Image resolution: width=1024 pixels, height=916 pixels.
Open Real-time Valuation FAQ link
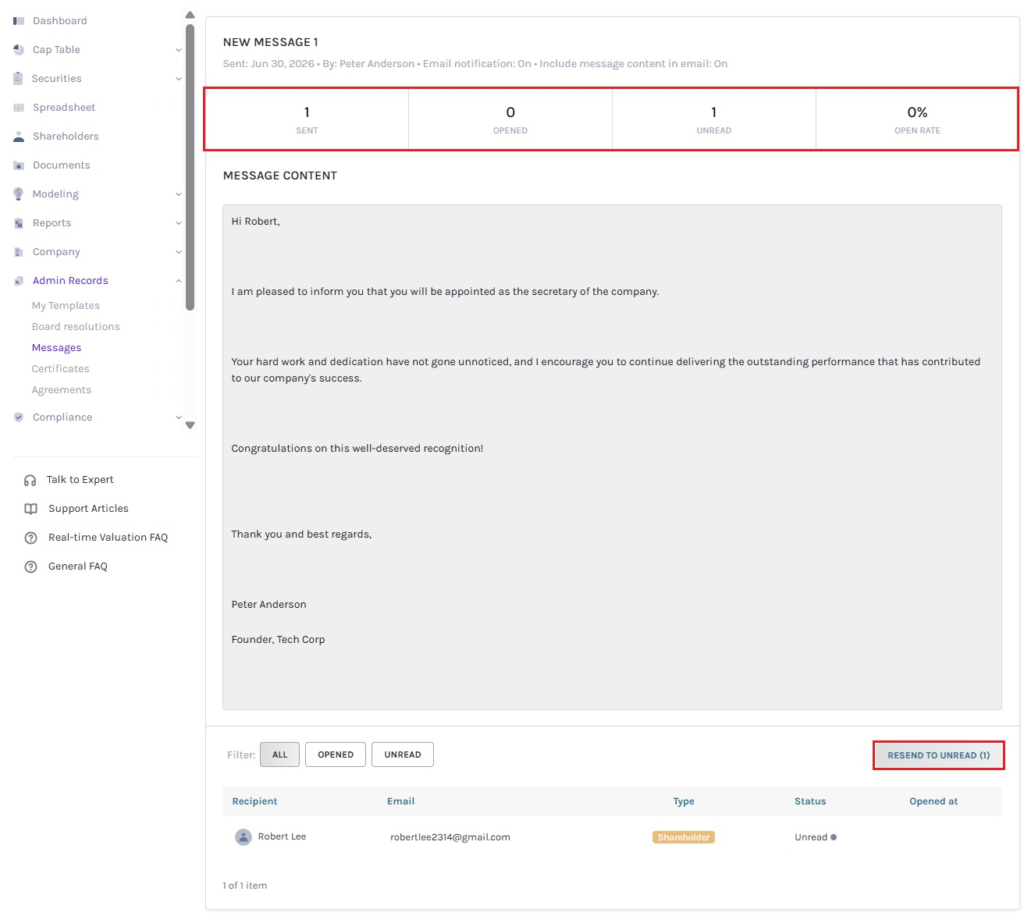pyautogui.click(x=108, y=537)
